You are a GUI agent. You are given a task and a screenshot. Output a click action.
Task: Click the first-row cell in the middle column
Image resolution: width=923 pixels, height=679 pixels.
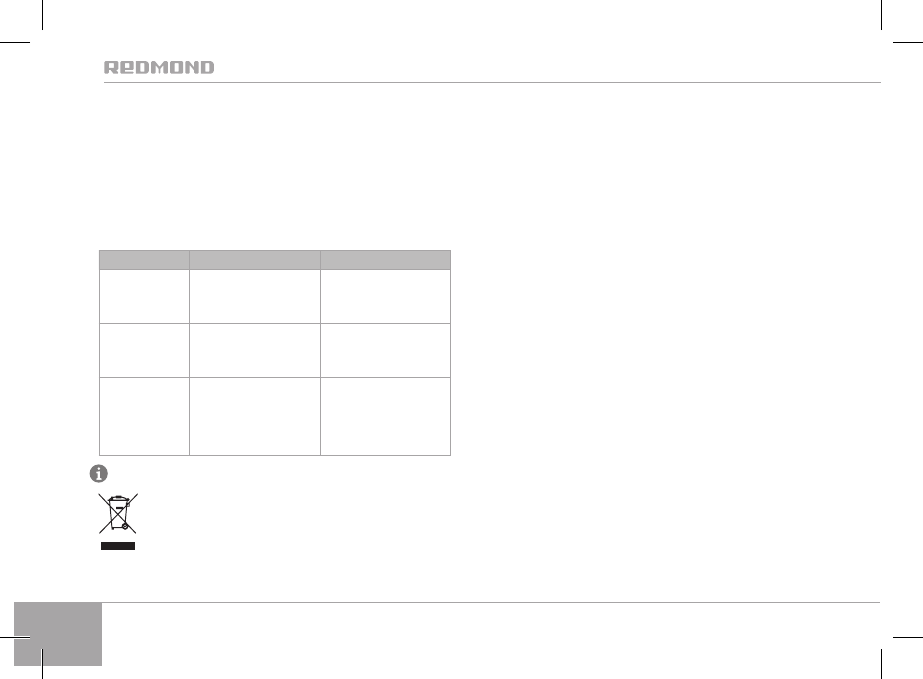[x=255, y=295]
